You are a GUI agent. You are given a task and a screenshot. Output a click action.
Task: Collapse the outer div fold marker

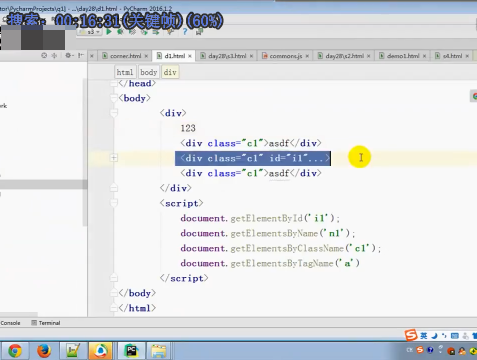(x=114, y=113)
